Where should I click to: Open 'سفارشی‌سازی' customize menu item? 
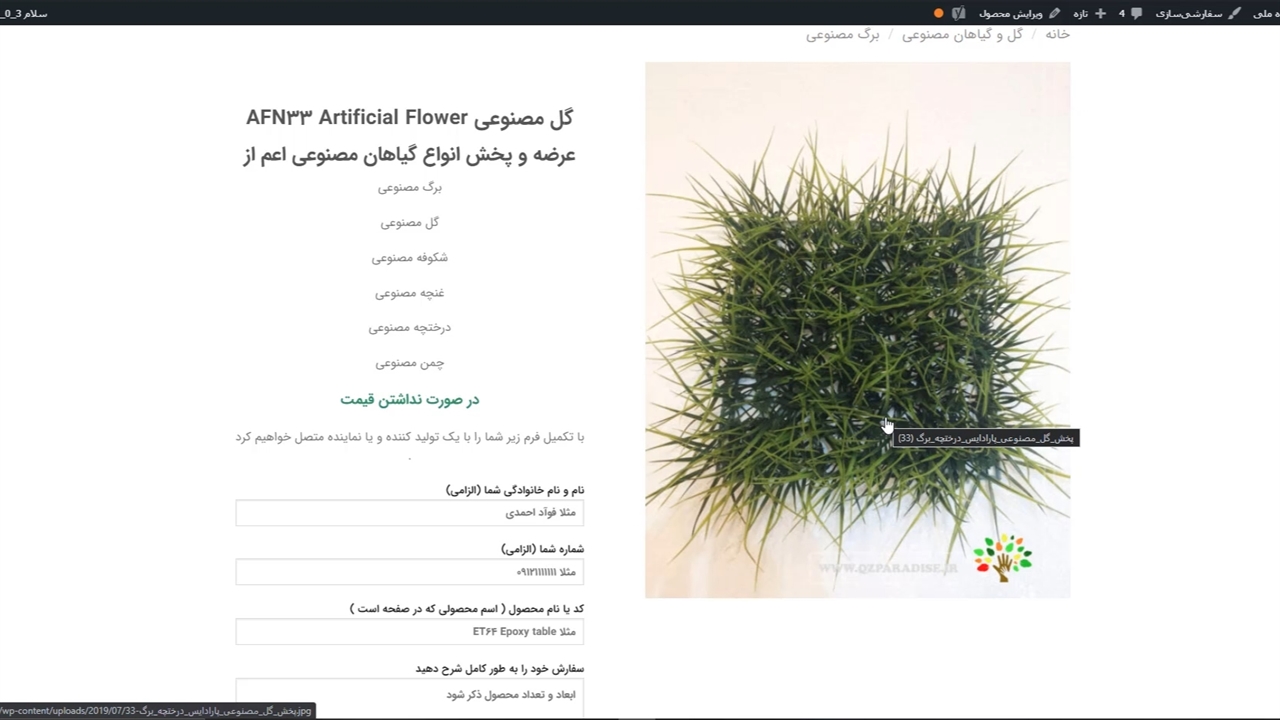(x=1189, y=13)
